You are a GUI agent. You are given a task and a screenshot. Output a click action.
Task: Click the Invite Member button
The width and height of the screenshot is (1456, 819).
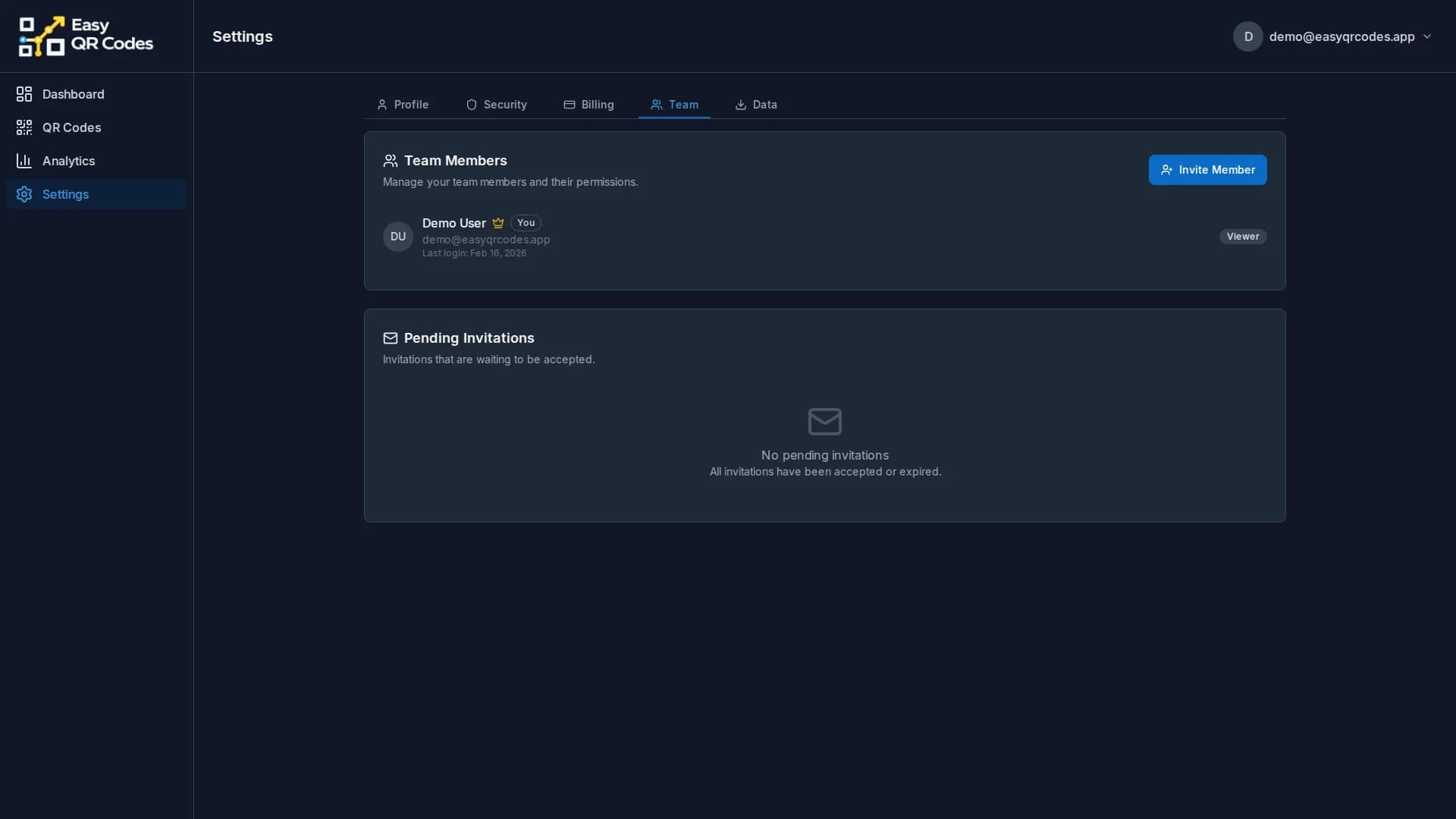click(1207, 170)
